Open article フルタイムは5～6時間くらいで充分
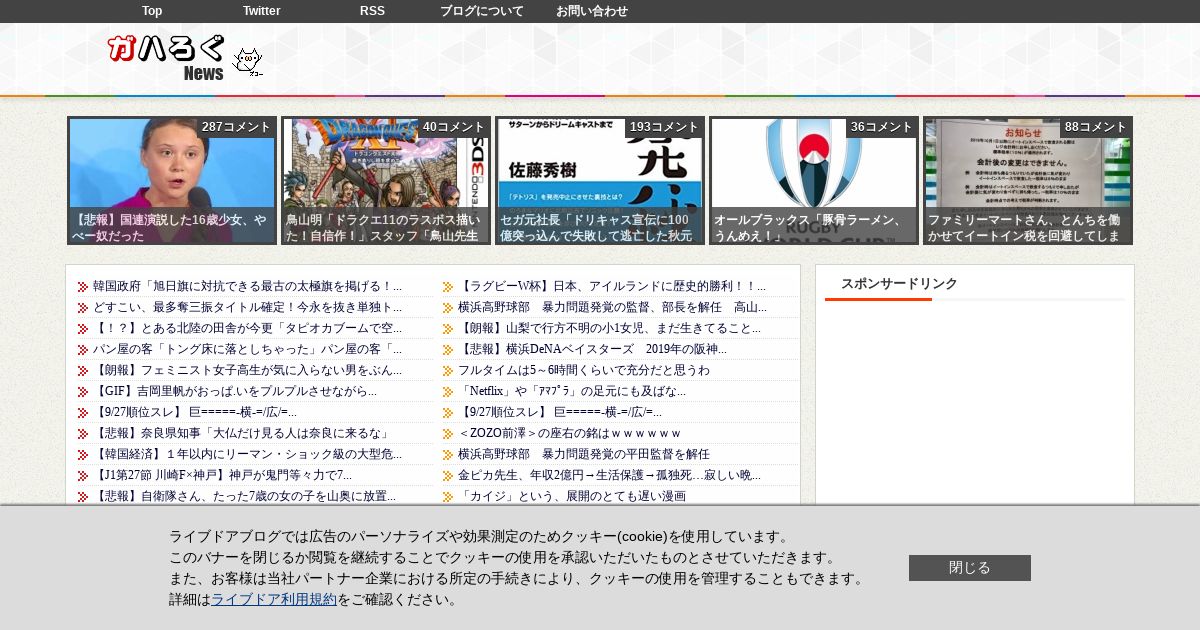1200x630 pixels. (x=584, y=370)
